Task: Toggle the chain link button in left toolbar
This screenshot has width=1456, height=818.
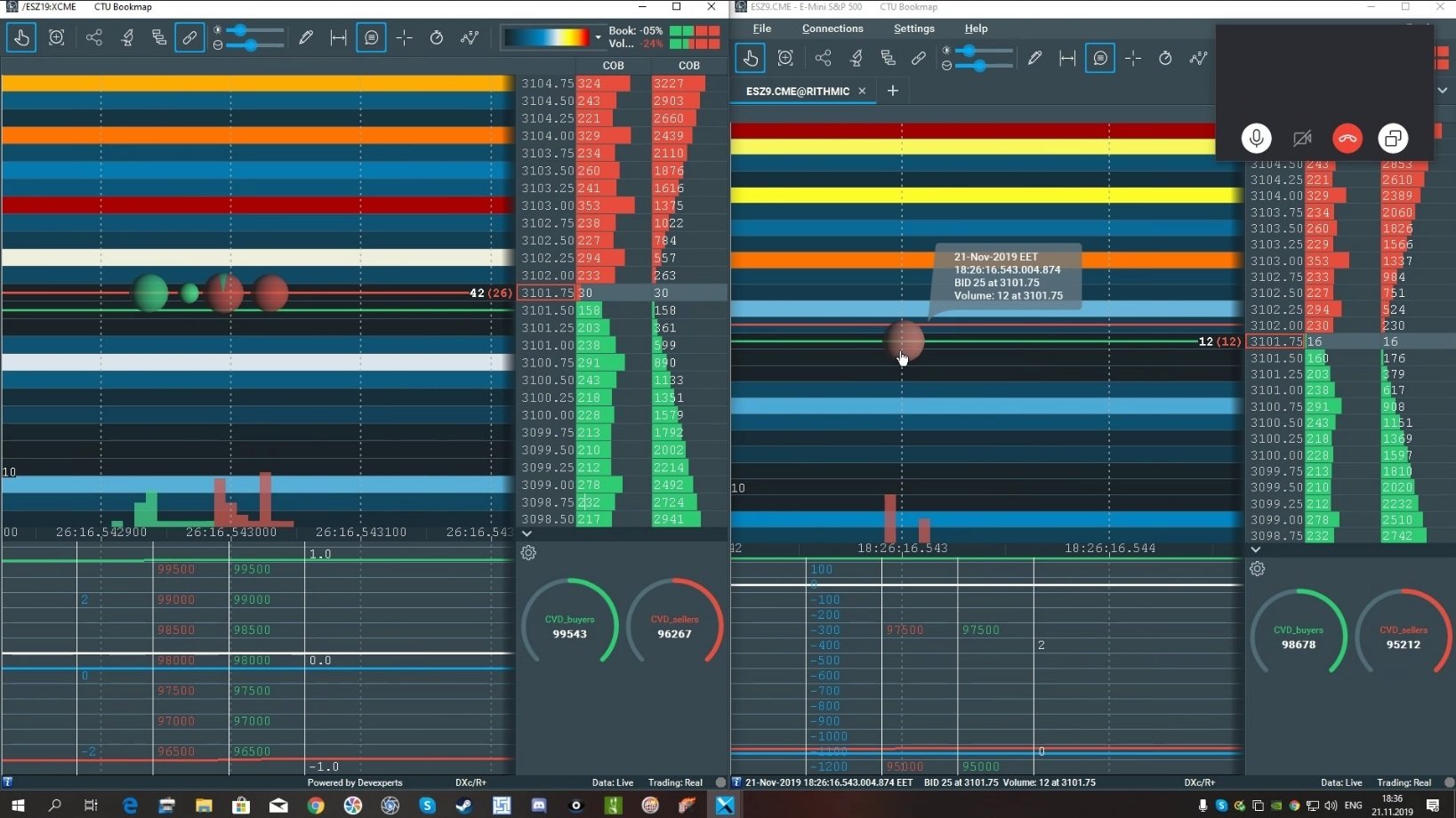Action: 189,37
